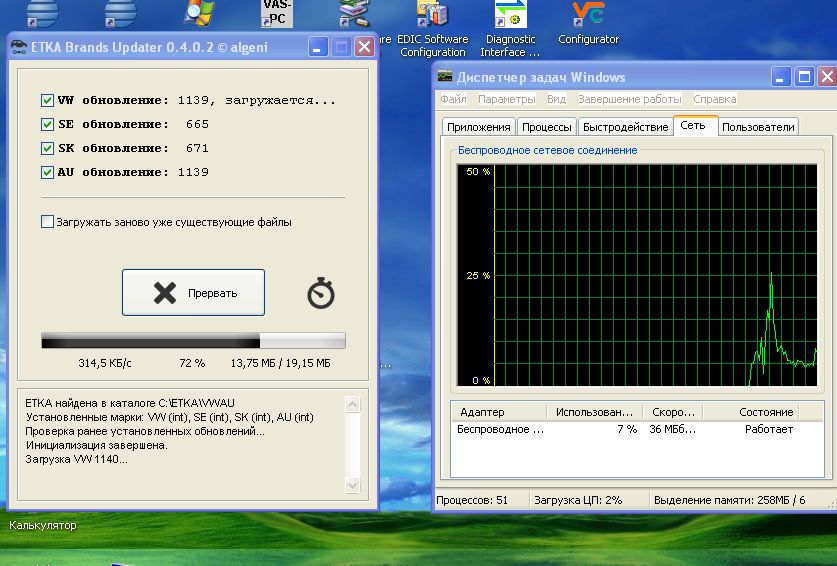The height and width of the screenshot is (566, 837).
Task: Switch to the Пользователи tab
Action: tap(758, 127)
